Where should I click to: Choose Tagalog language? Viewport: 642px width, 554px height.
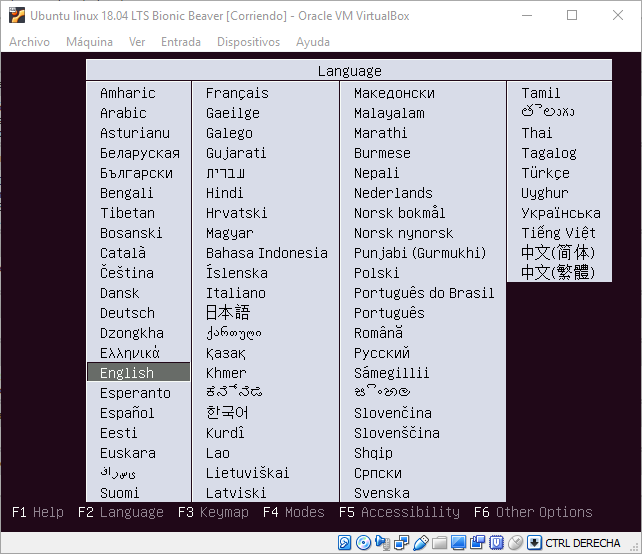[549, 153]
